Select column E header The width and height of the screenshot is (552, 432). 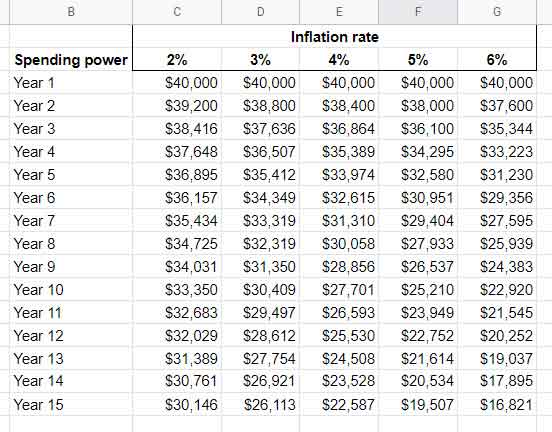coord(339,12)
